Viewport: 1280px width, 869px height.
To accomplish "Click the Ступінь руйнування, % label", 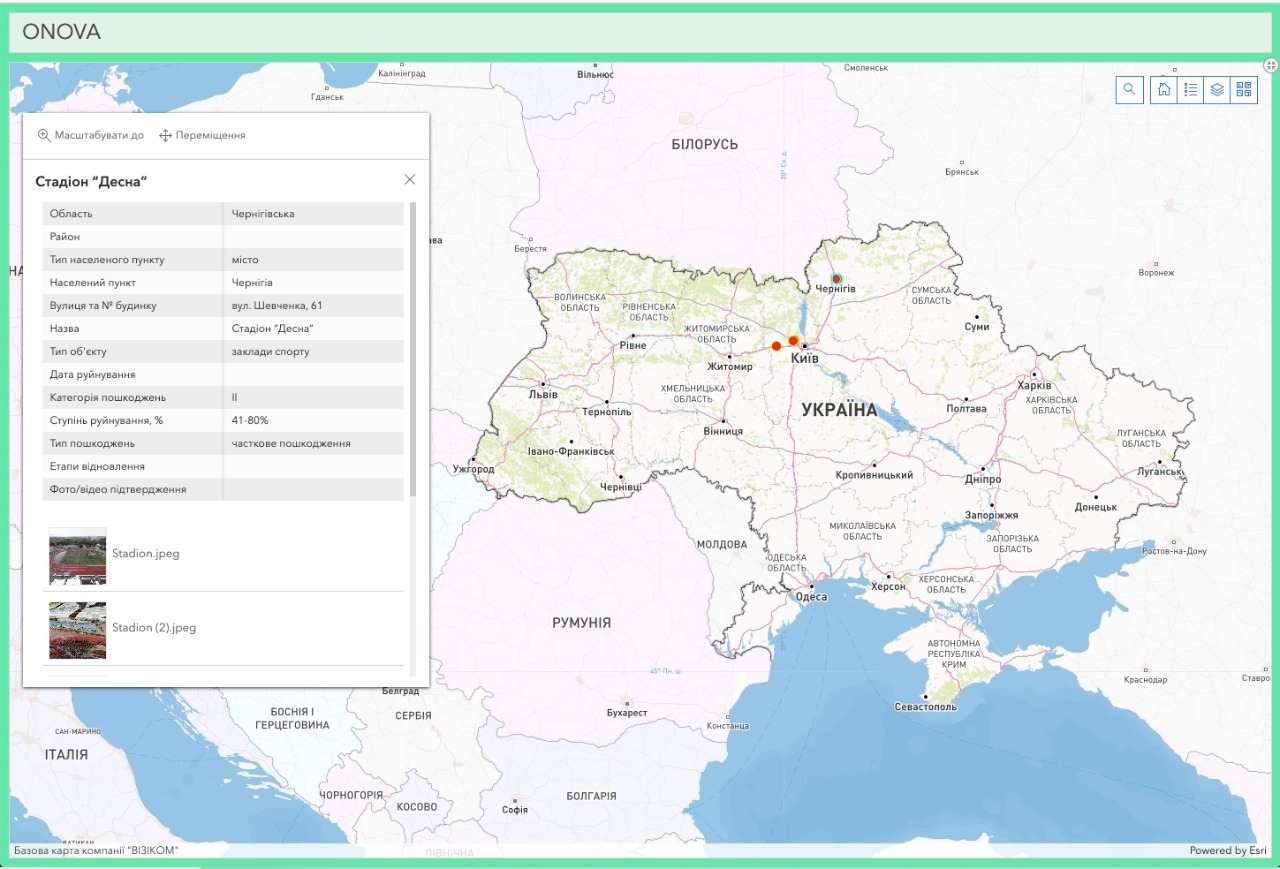I will point(106,421).
